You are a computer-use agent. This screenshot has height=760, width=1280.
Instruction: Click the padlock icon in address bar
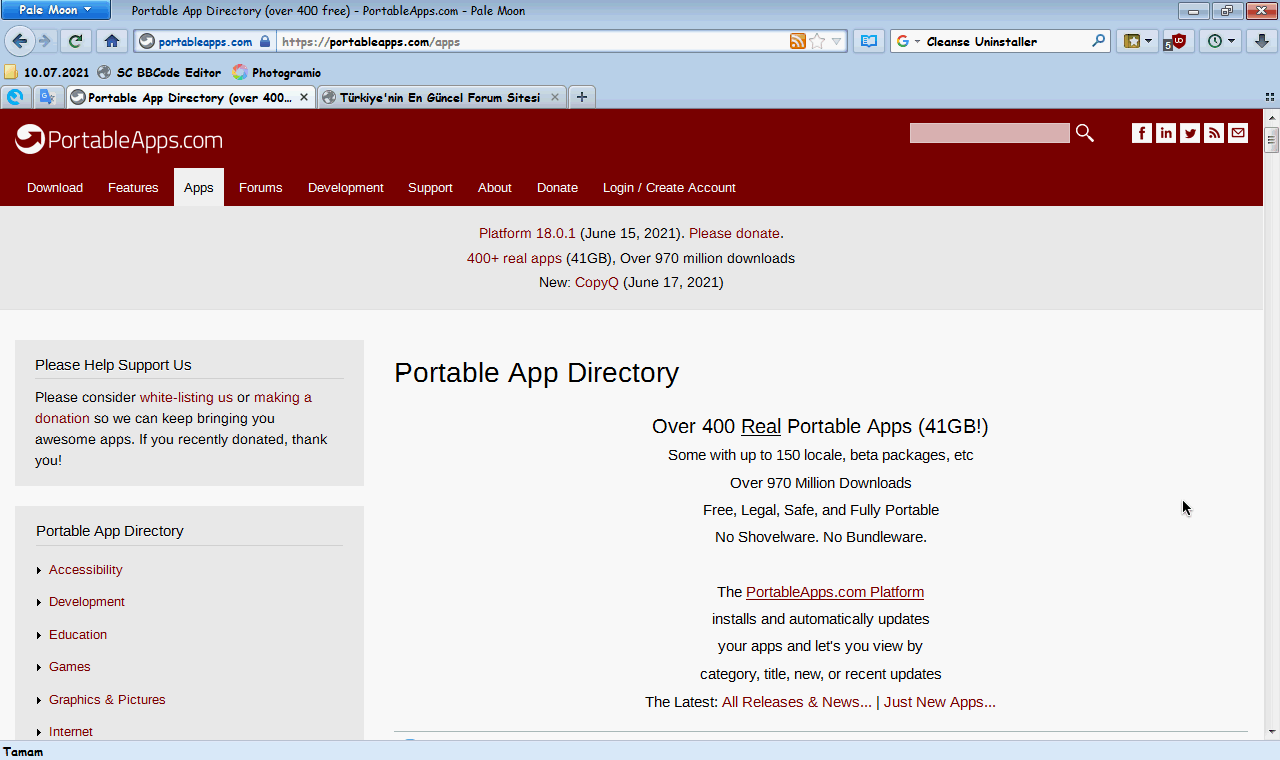click(265, 42)
